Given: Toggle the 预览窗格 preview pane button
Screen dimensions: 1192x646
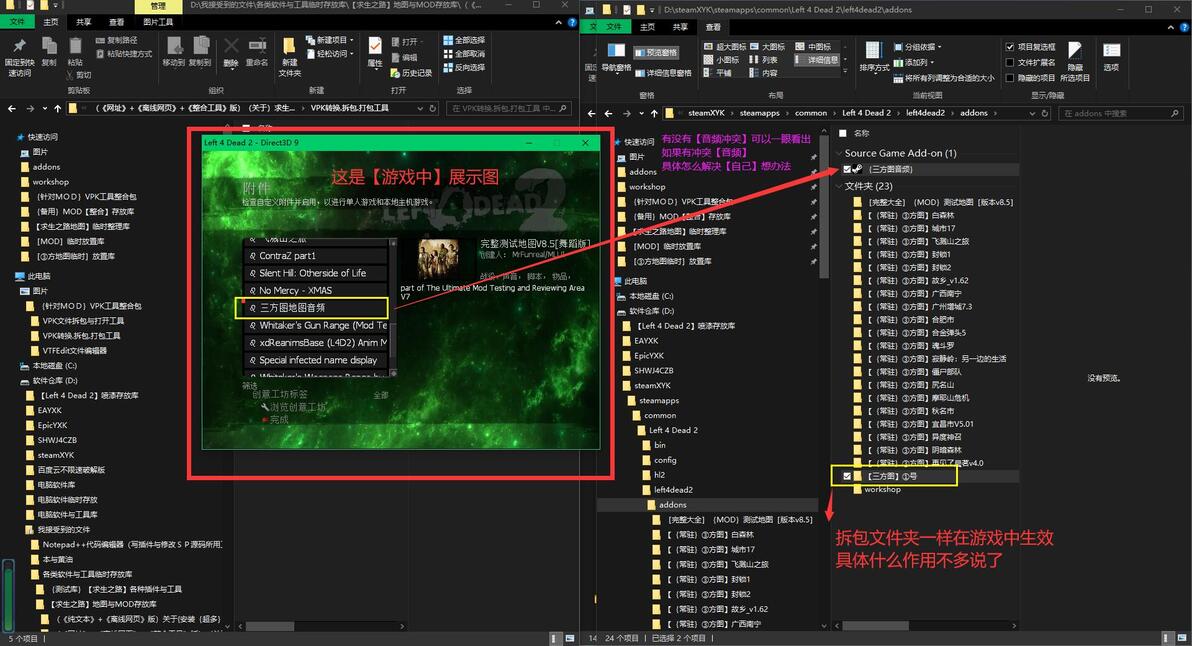Looking at the screenshot, I should click(655, 53).
